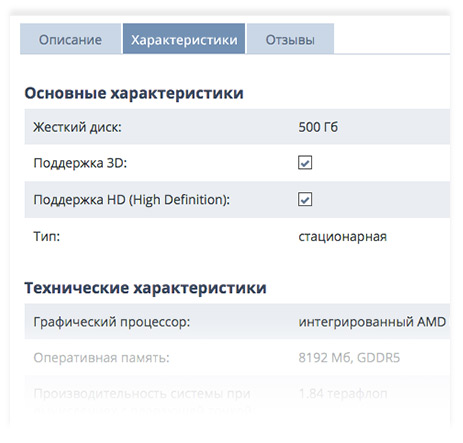Select the Тип label

coord(47,236)
